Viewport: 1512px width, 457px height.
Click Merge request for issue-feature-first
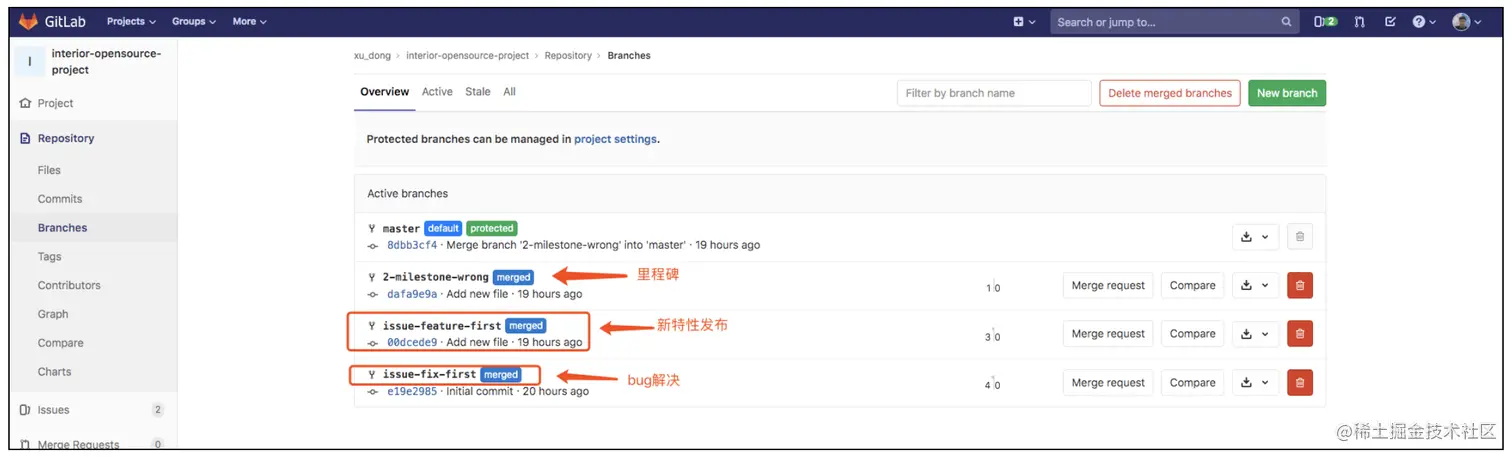tap(1108, 334)
